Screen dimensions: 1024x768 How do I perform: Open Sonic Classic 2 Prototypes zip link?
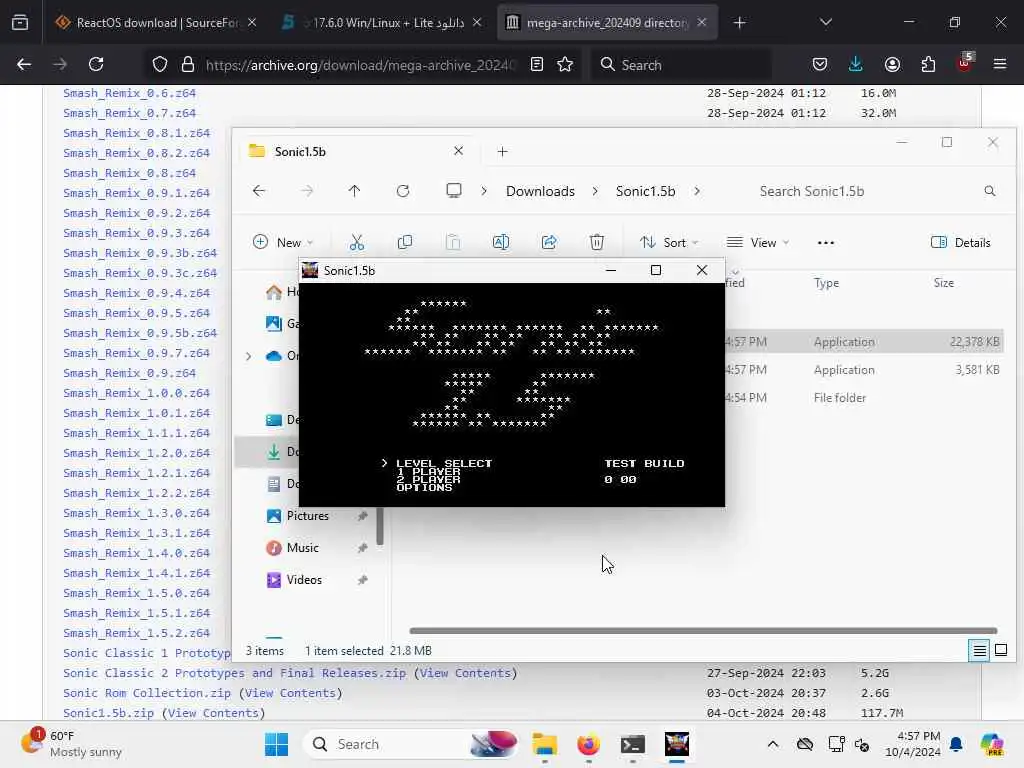coord(234,673)
